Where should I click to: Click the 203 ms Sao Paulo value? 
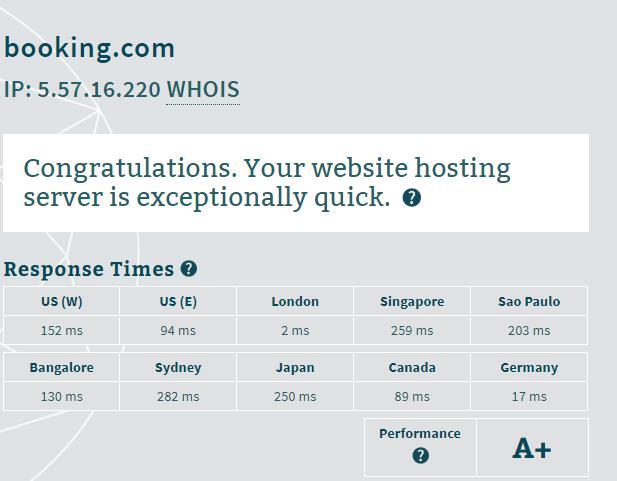529,331
